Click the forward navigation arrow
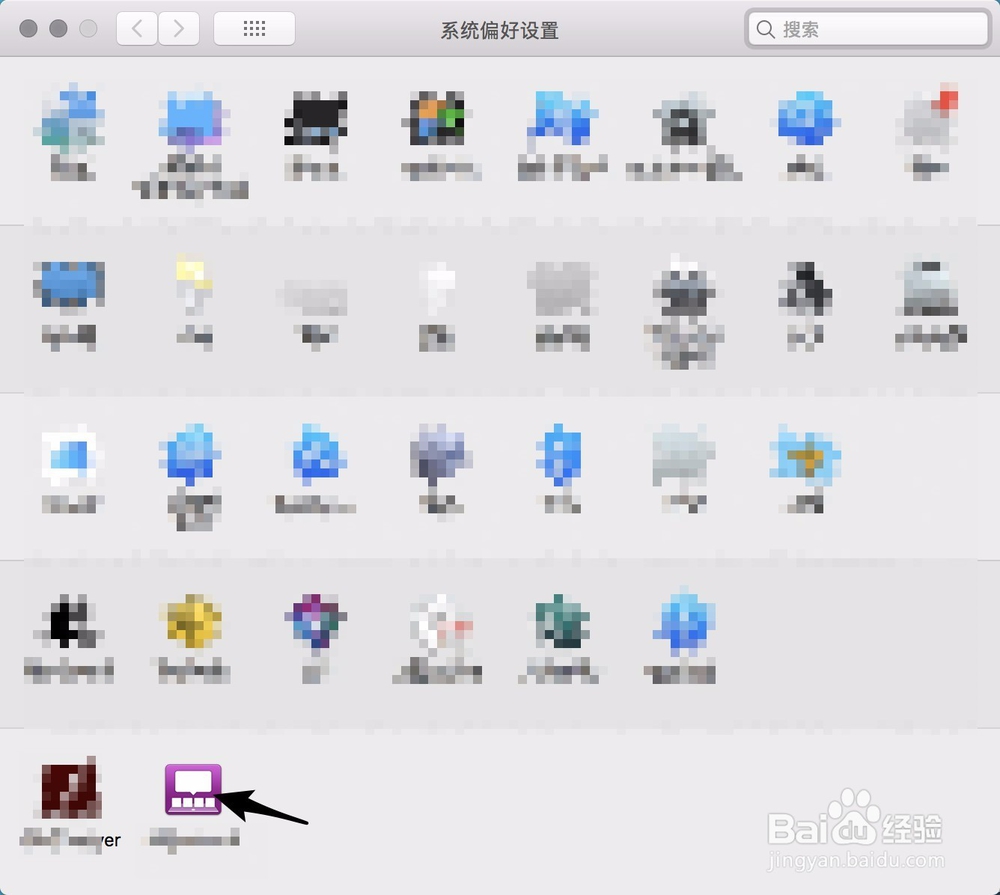 click(178, 28)
